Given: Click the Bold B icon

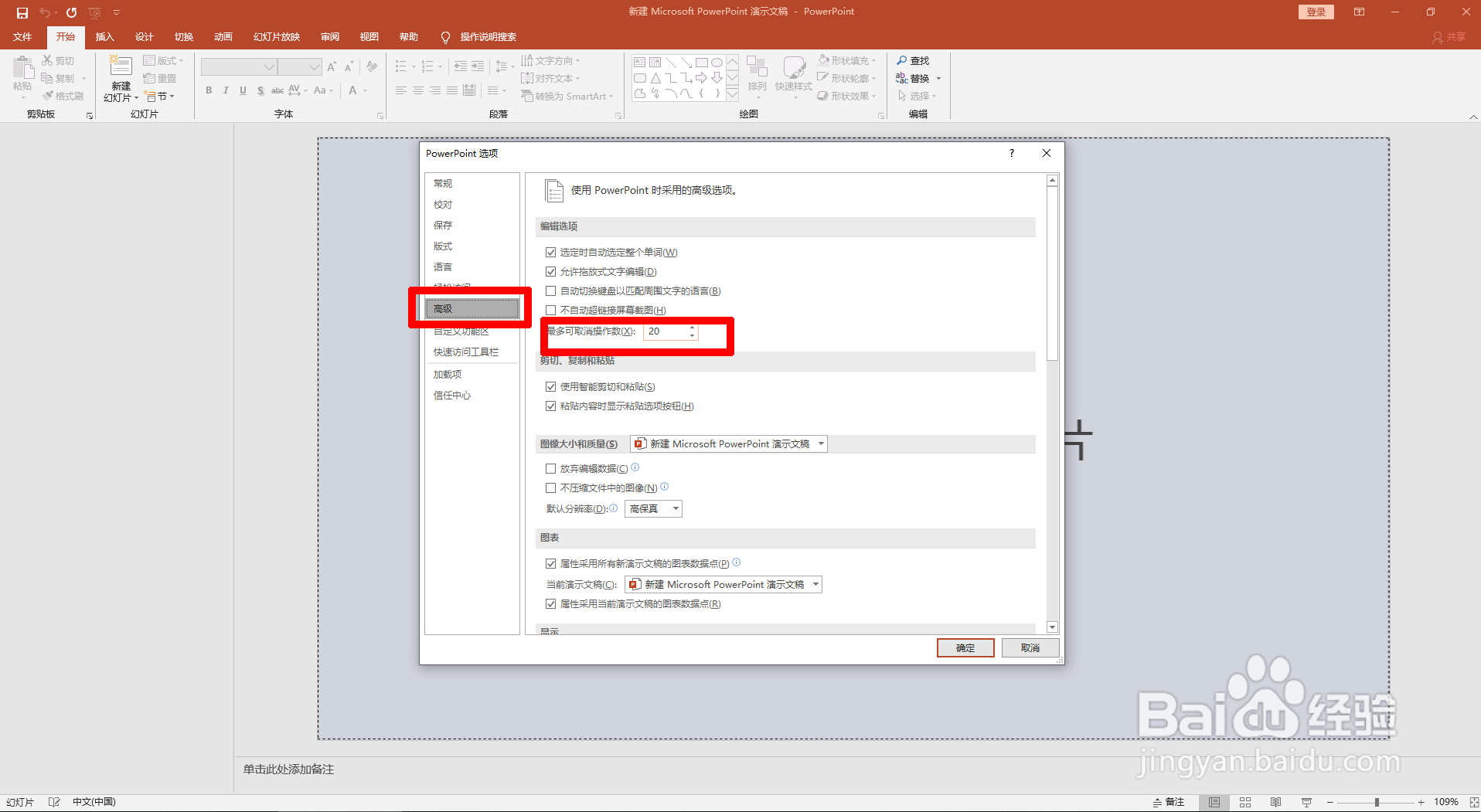Looking at the screenshot, I should (x=209, y=90).
